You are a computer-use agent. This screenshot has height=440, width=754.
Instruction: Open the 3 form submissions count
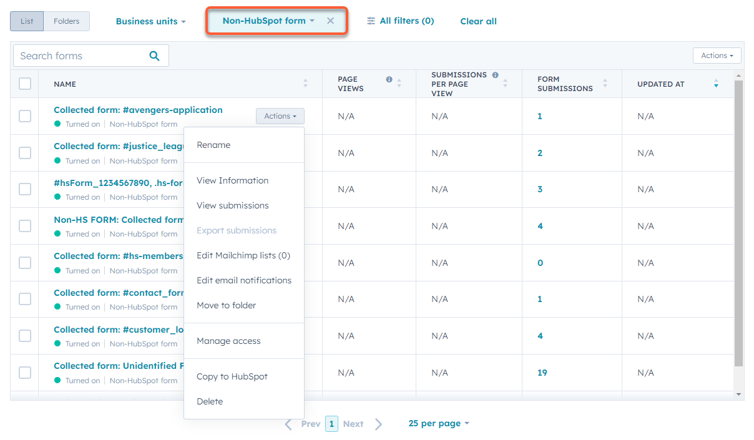point(540,189)
